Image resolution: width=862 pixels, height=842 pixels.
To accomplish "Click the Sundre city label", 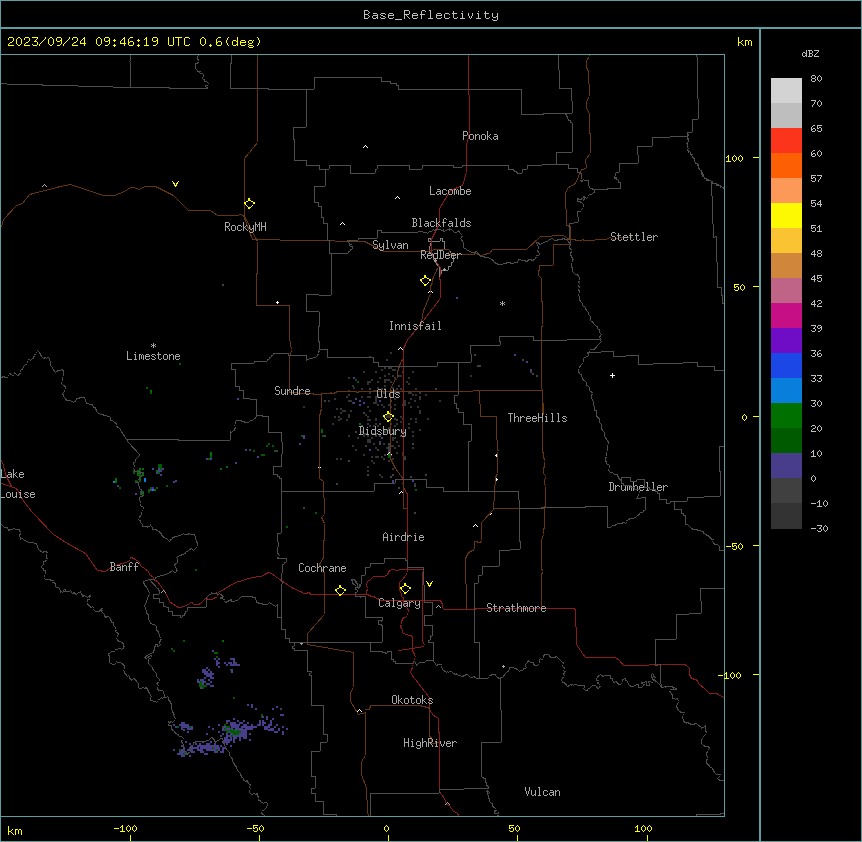I will [292, 391].
